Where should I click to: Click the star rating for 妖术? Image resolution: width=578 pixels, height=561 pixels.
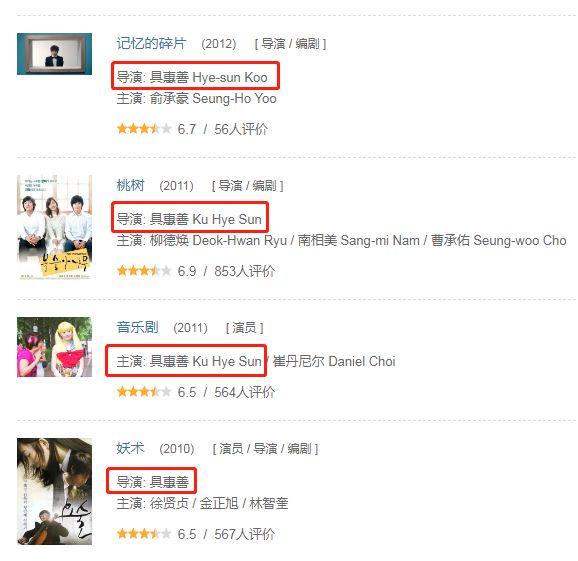click(x=144, y=534)
